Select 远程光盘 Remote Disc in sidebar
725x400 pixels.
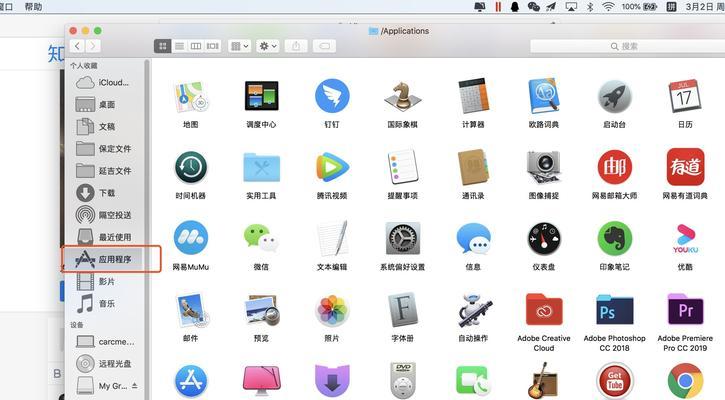(105, 364)
